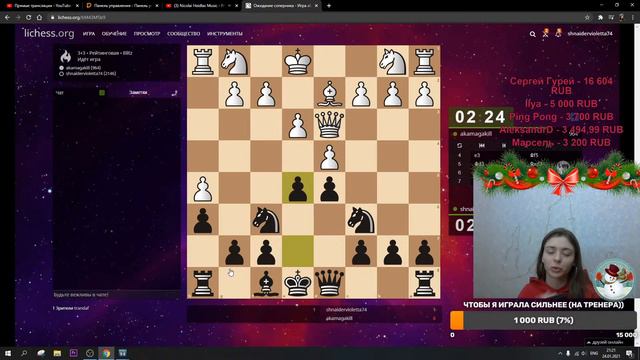Open the challenges crossed-swords icon
This screenshot has height=360, width=640.
pos(545,34)
